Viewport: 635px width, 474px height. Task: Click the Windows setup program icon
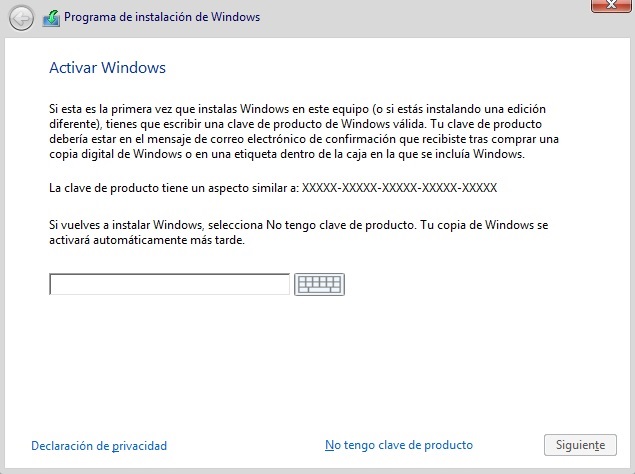51,19
